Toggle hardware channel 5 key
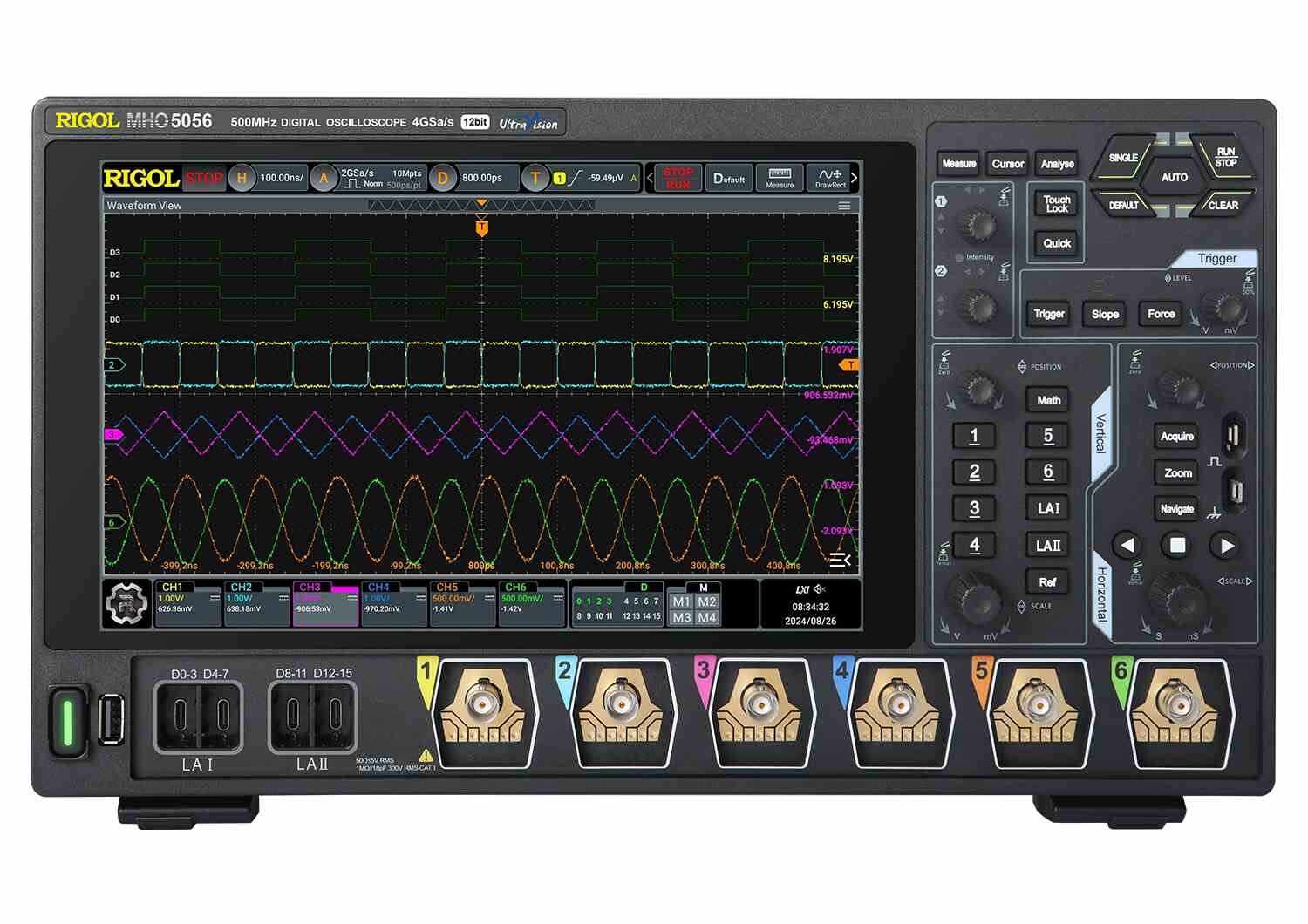 pos(1048,436)
